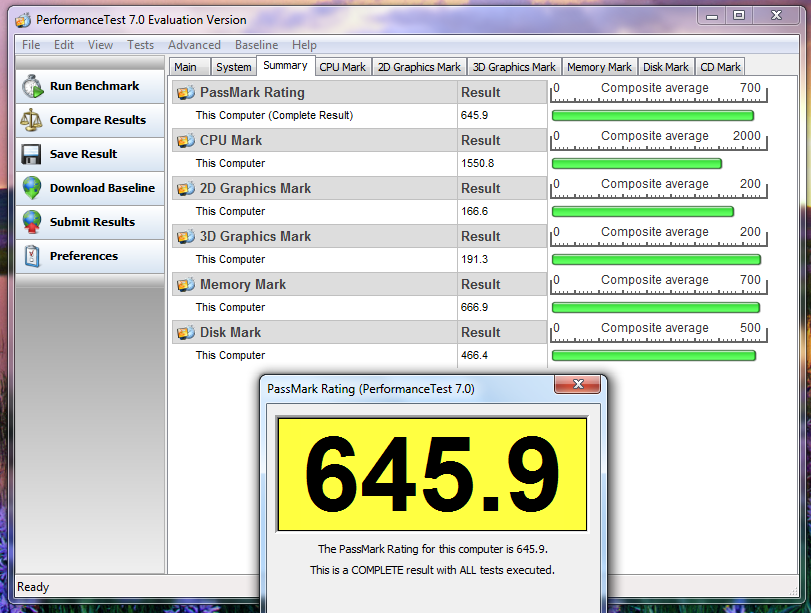This screenshot has height=613, width=811.
Task: Open the View menu
Action: 100,45
